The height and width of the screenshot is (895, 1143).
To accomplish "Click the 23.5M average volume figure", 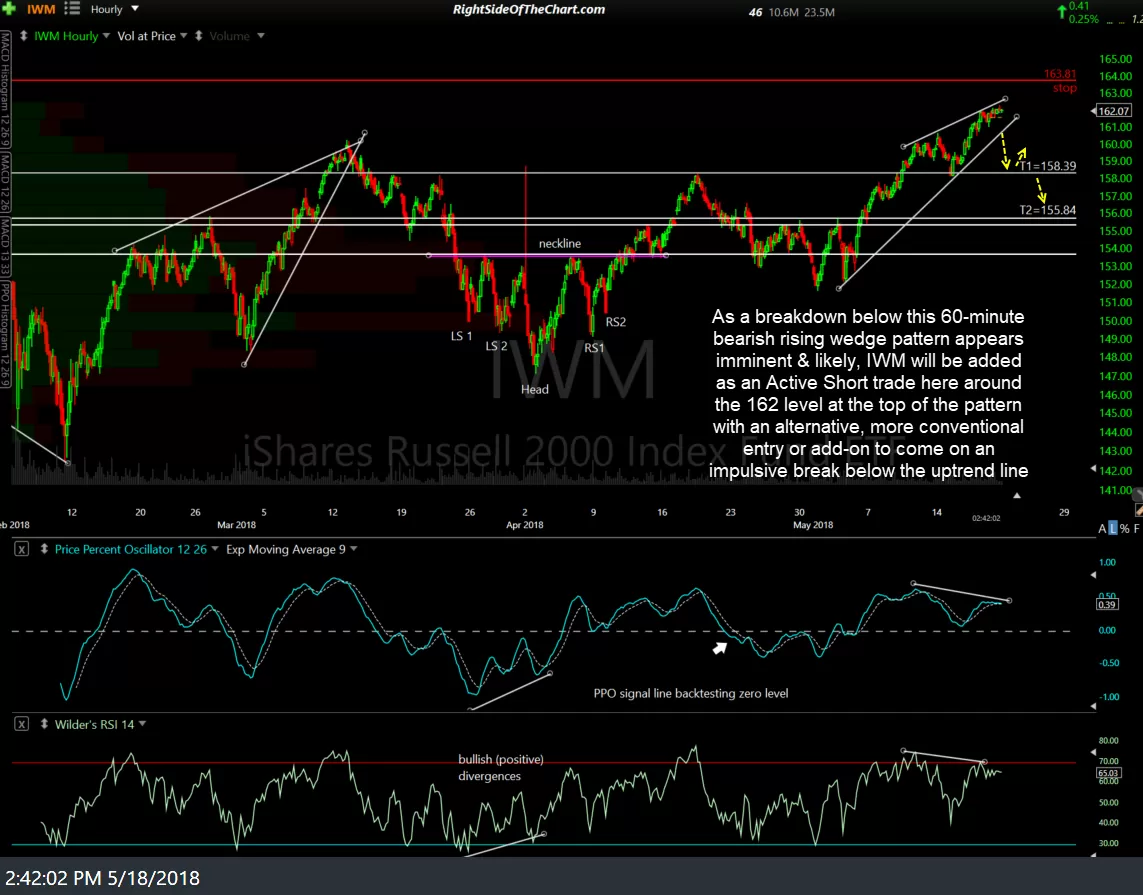I will pos(819,12).
